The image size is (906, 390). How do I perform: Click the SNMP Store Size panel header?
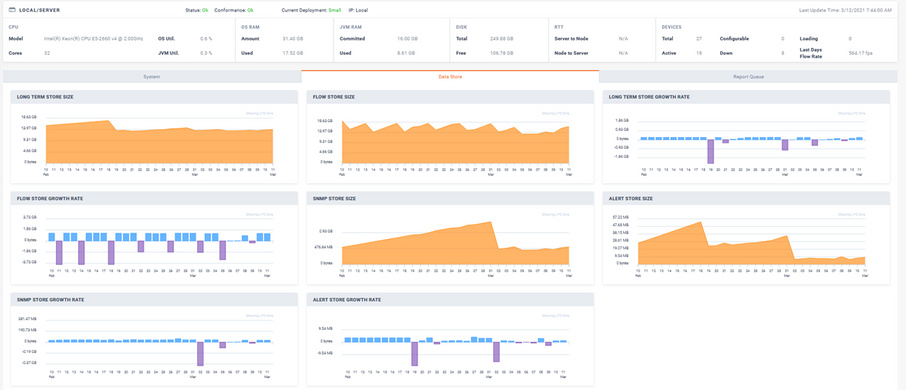(450, 198)
